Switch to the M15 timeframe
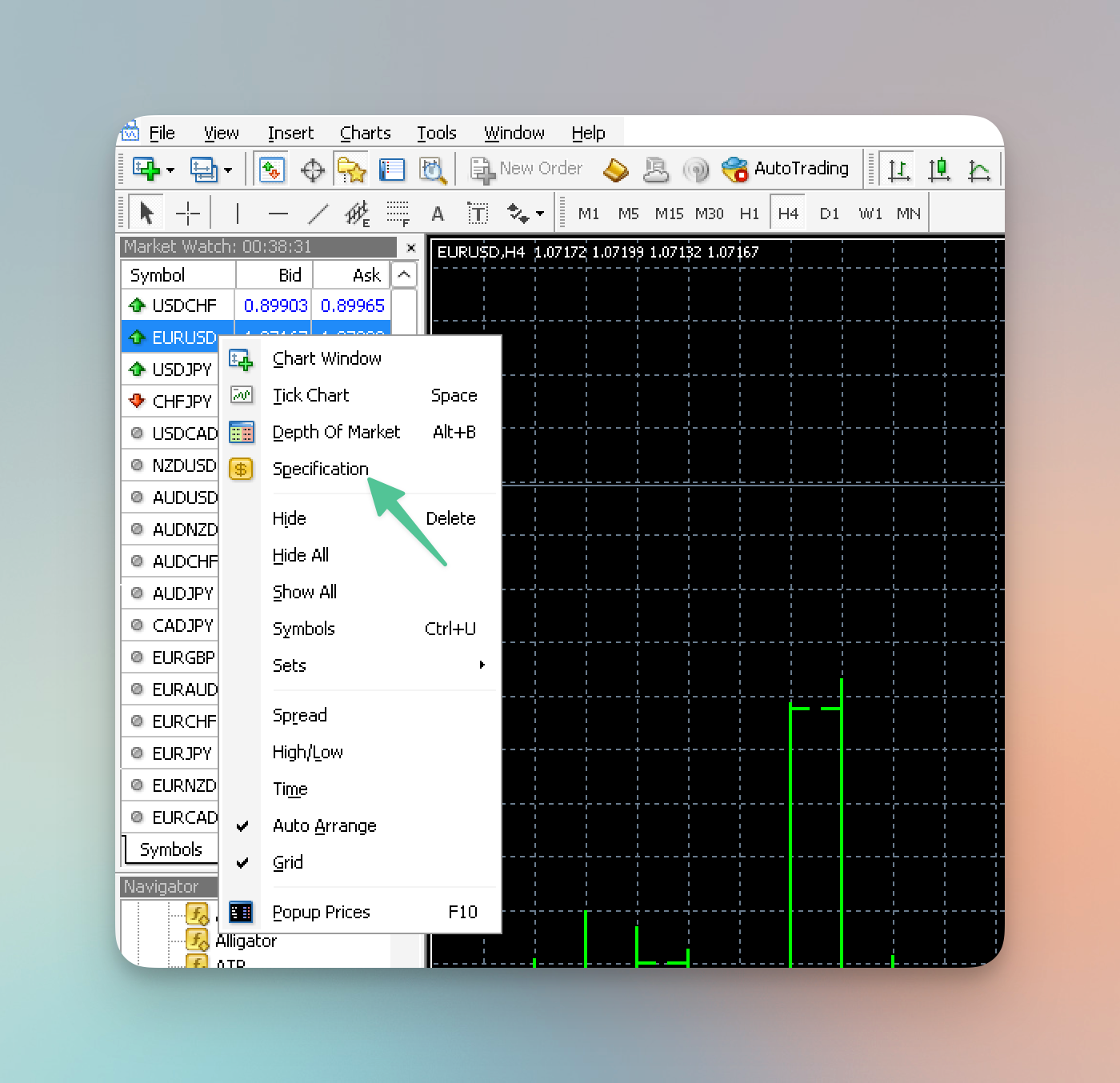Viewport: 1120px width, 1083px height. click(668, 214)
